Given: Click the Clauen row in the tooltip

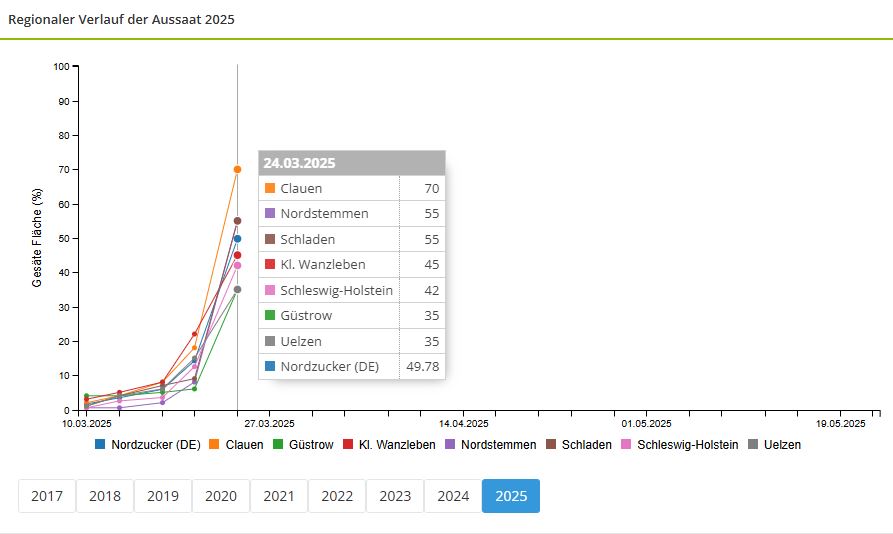Looking at the screenshot, I should (x=352, y=188).
